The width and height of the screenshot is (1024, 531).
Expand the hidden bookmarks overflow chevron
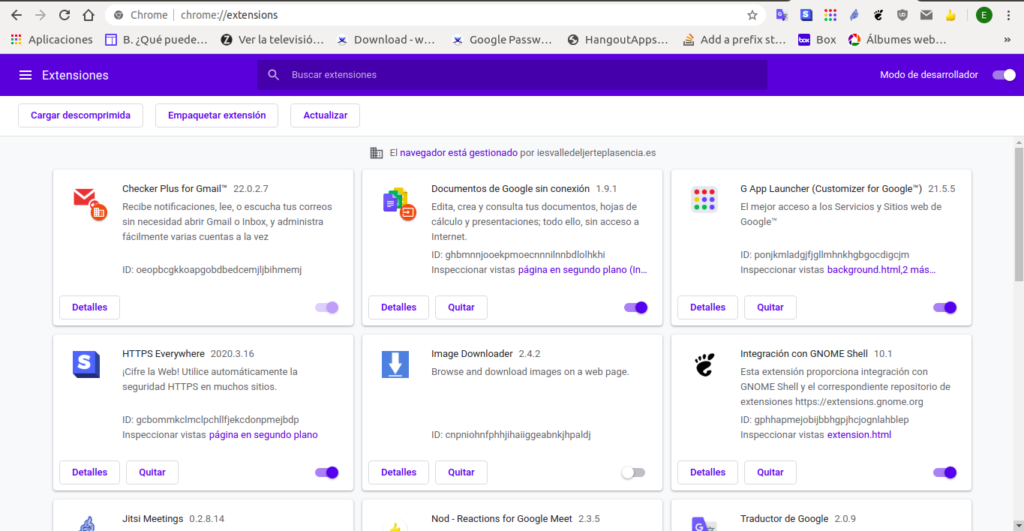(x=1007, y=40)
